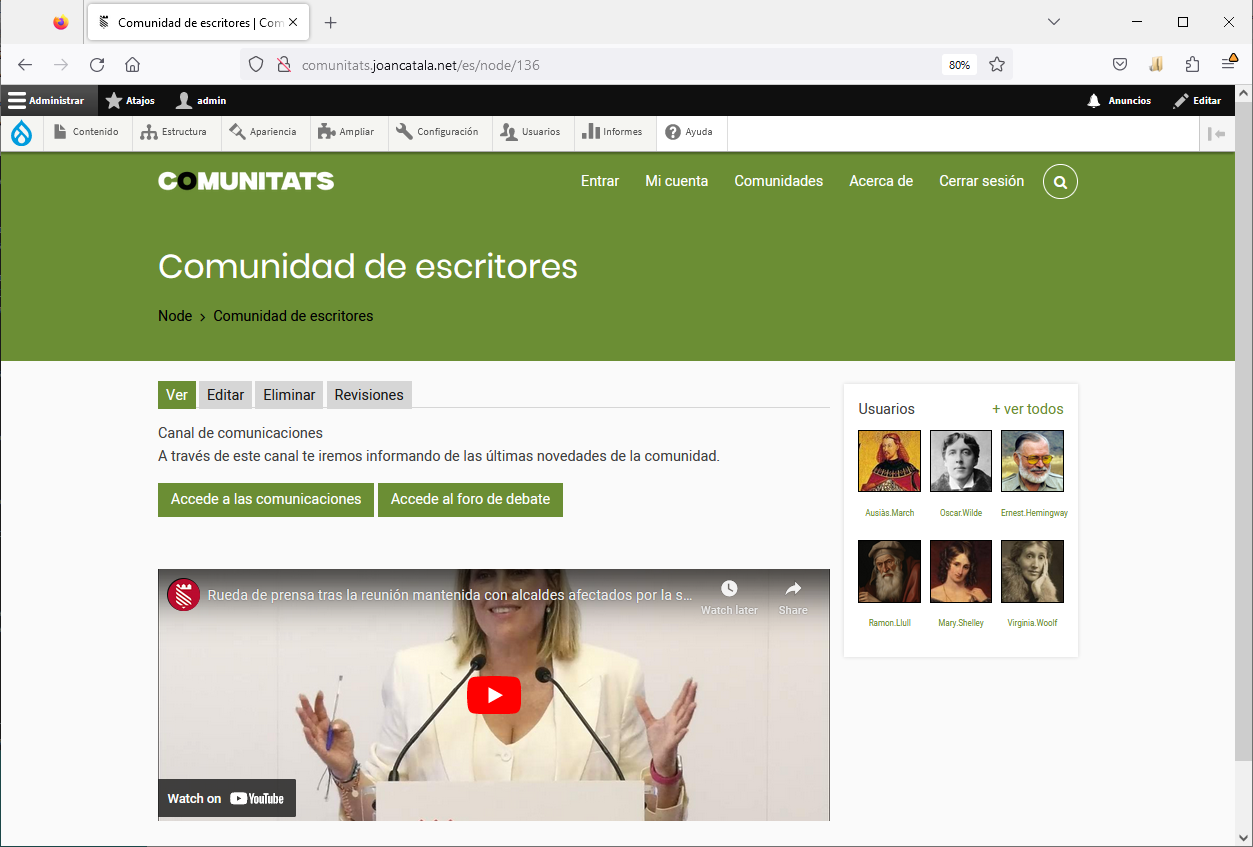This screenshot has height=847, width=1253.
Task: Click Cerrar sesión to log out
Action: click(981, 181)
